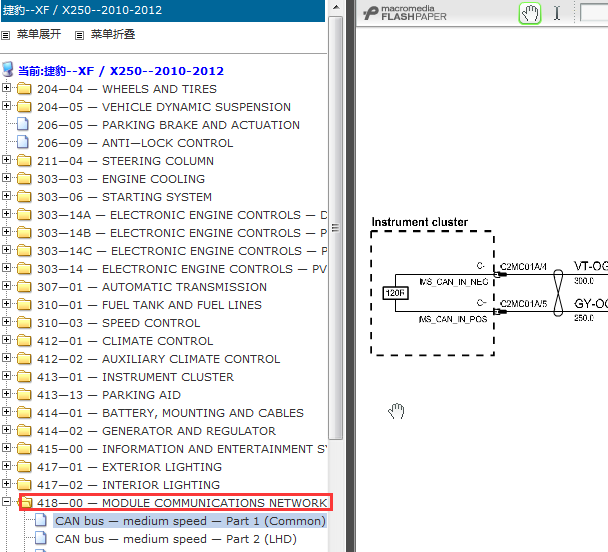608x552 pixels.
Task: Click open folder icon of 418—00 Module Communications
Action: coord(26,502)
